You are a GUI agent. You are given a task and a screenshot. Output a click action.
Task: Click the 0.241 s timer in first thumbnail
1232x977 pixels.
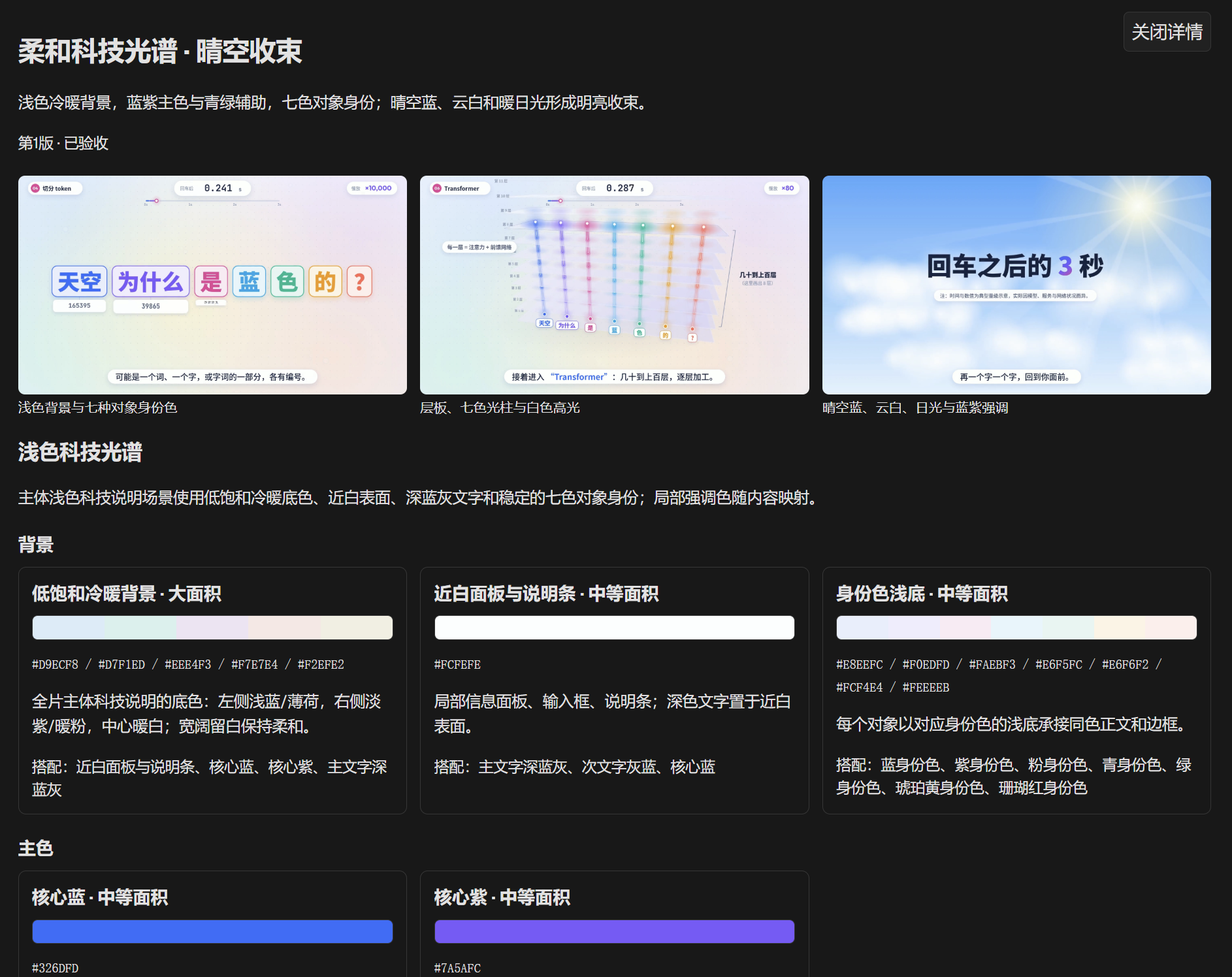tap(212, 188)
